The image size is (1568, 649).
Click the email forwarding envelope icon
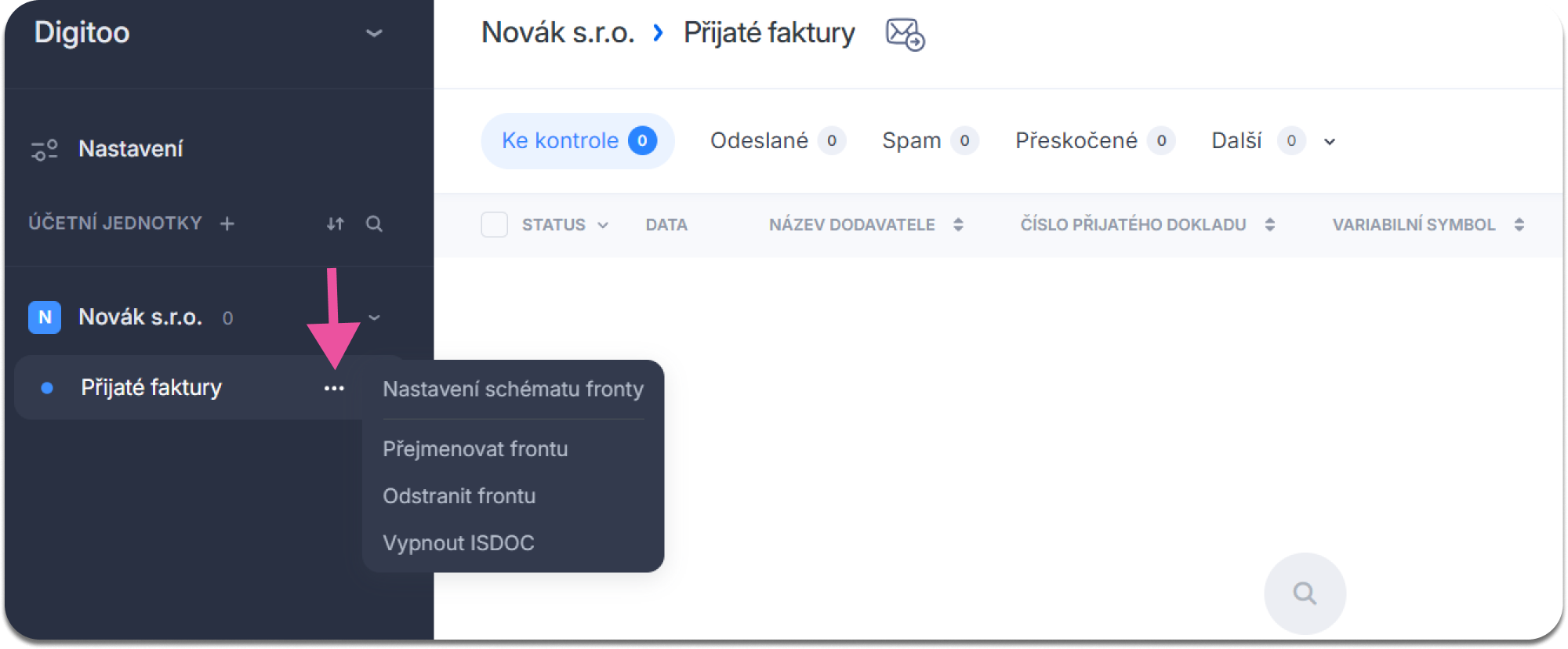click(905, 34)
